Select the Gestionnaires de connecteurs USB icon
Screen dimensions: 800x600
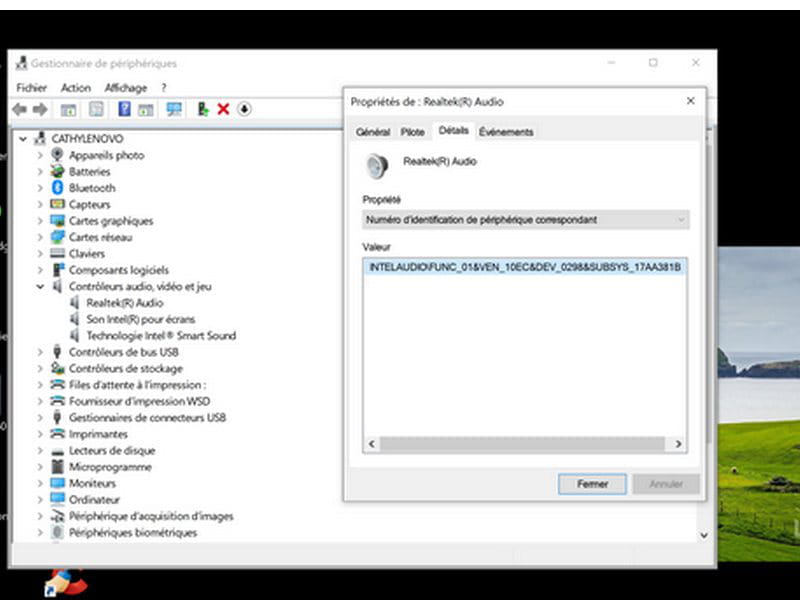pos(57,417)
